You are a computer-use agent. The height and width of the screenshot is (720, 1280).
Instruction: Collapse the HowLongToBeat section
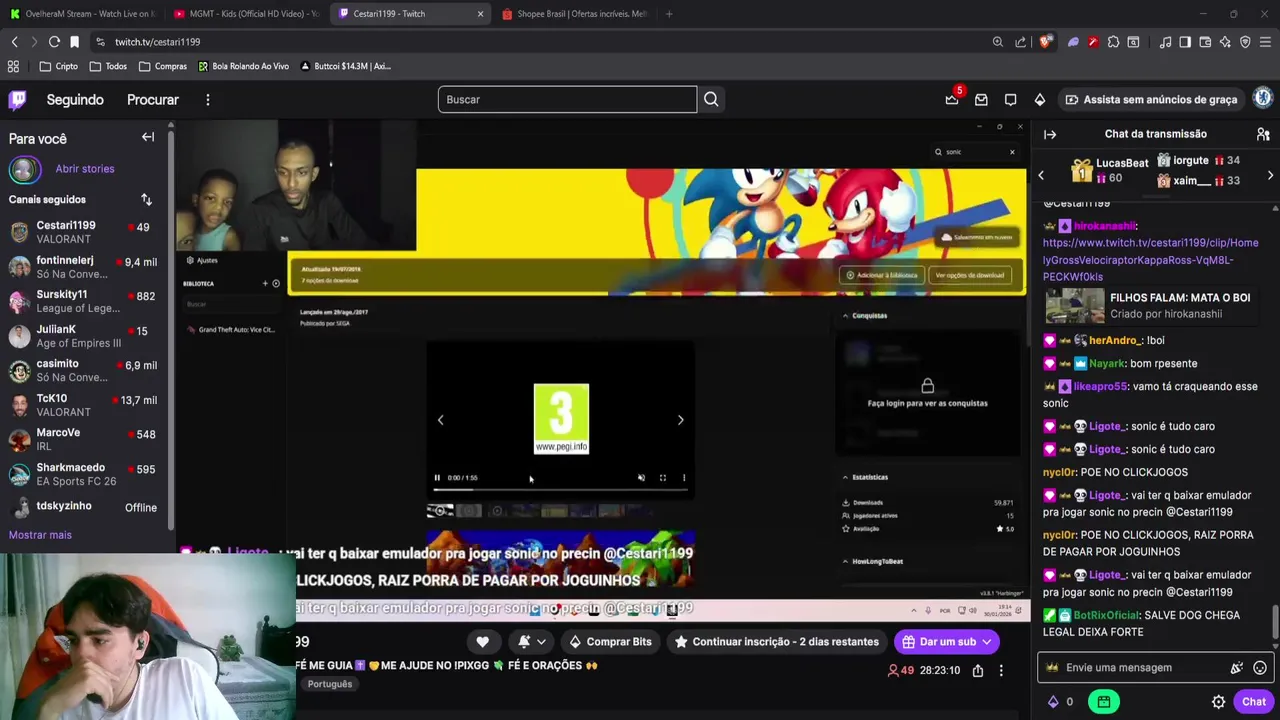pyautogui.click(x=844, y=561)
